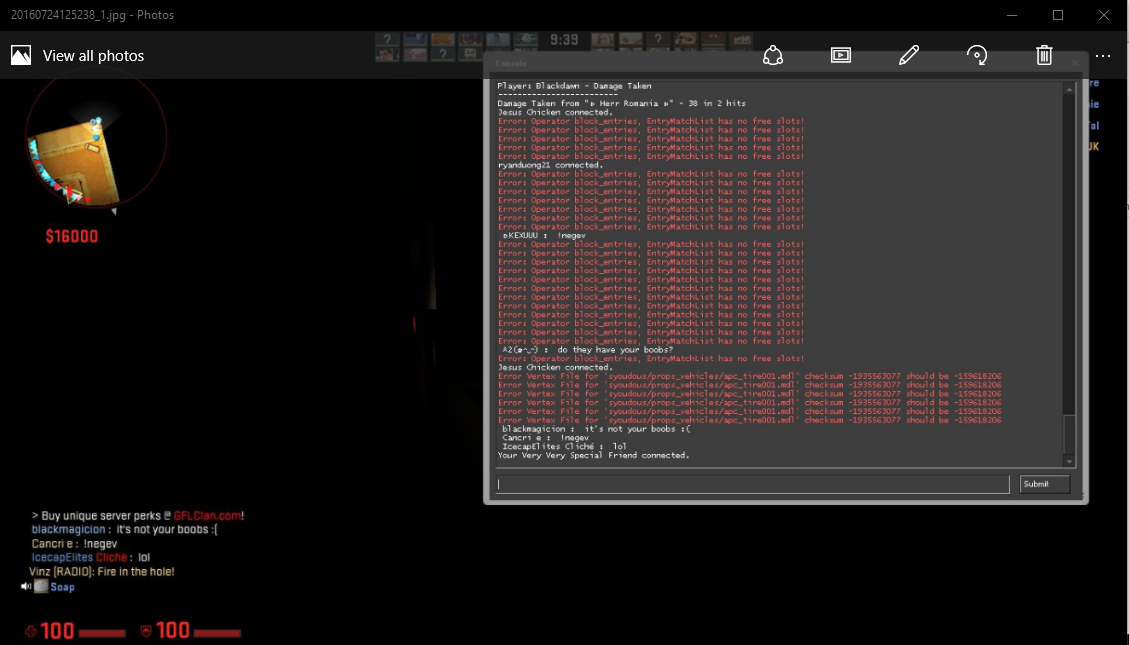
Task: Click "ryanduong21 connected." console line
Action: [550, 165]
